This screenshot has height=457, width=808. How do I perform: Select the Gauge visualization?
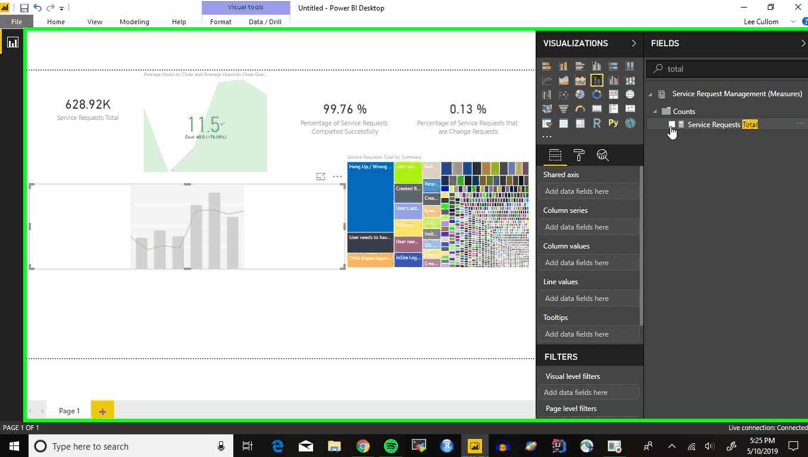580,109
